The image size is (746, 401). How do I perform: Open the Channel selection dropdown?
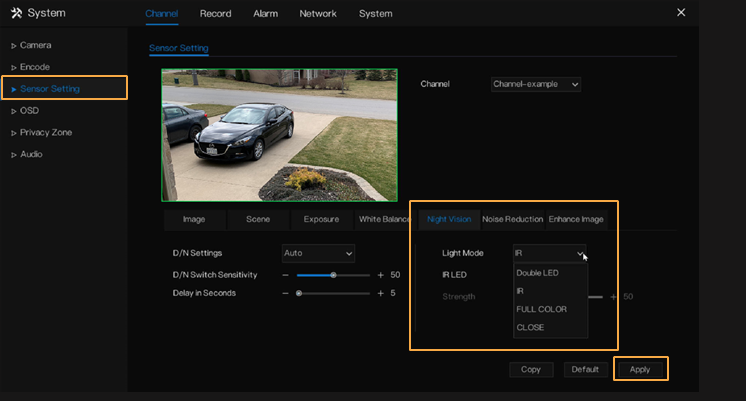pos(535,85)
